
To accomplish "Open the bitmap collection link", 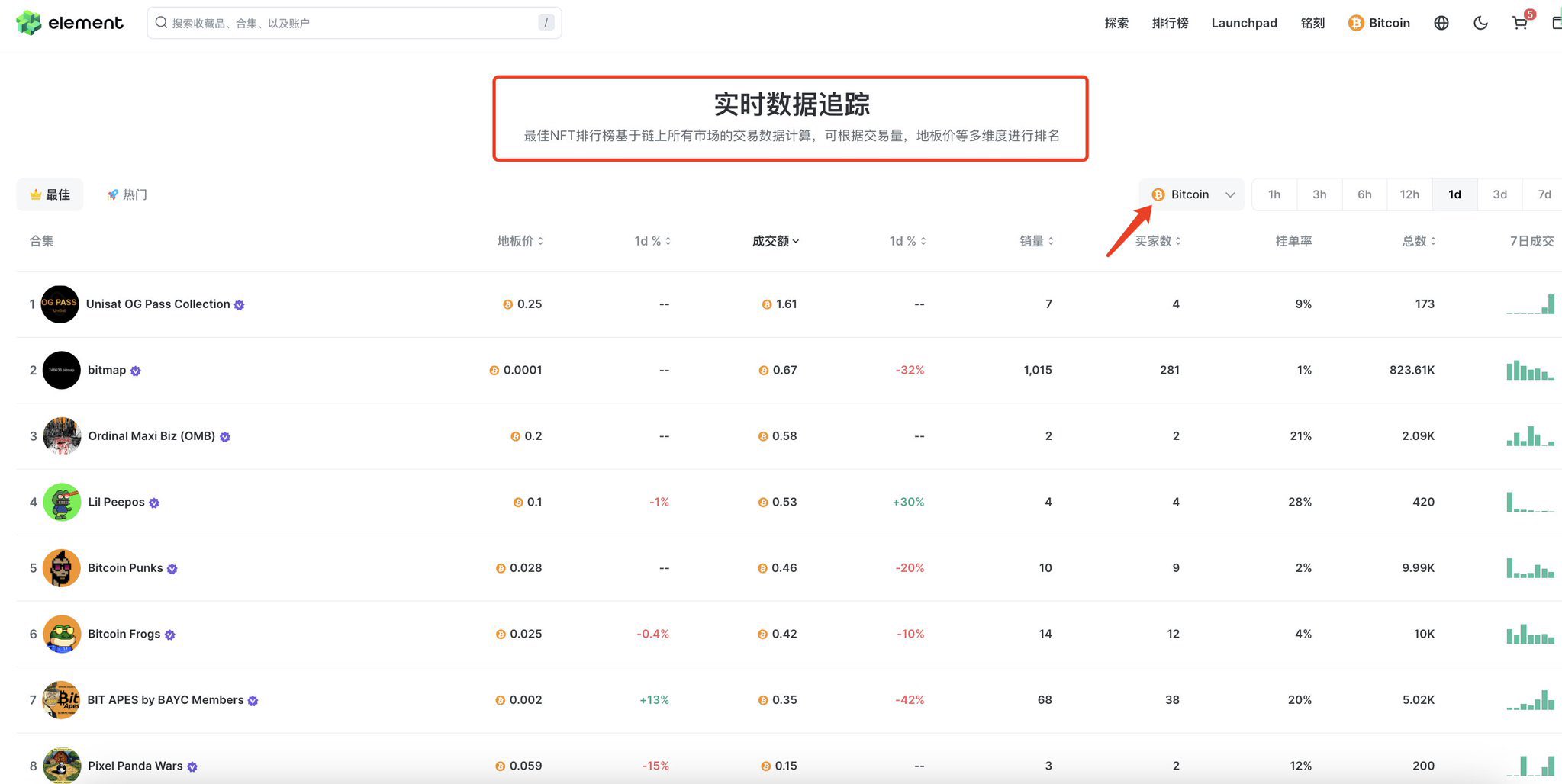I will tap(107, 370).
